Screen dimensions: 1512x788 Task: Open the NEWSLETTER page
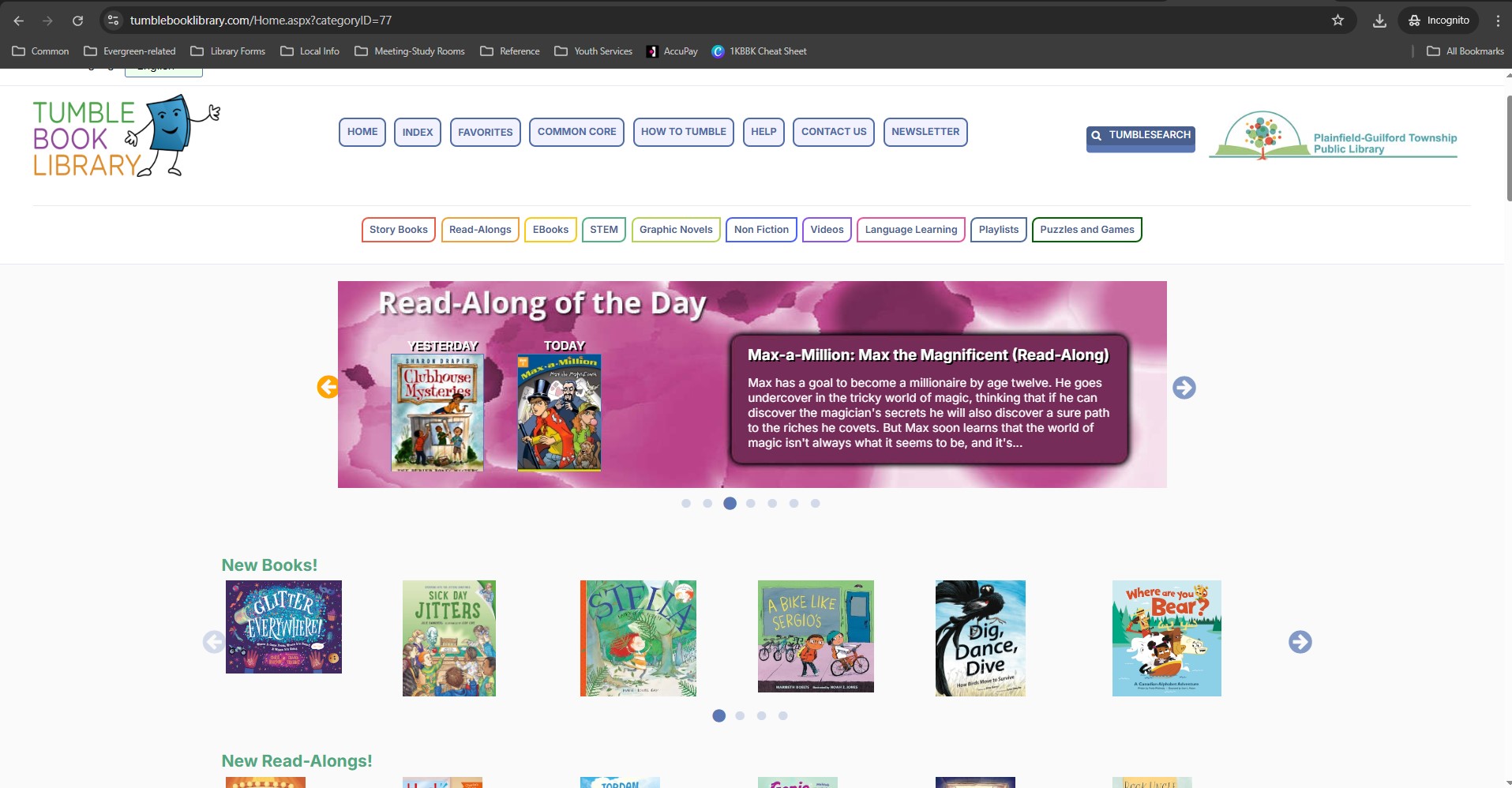click(925, 132)
